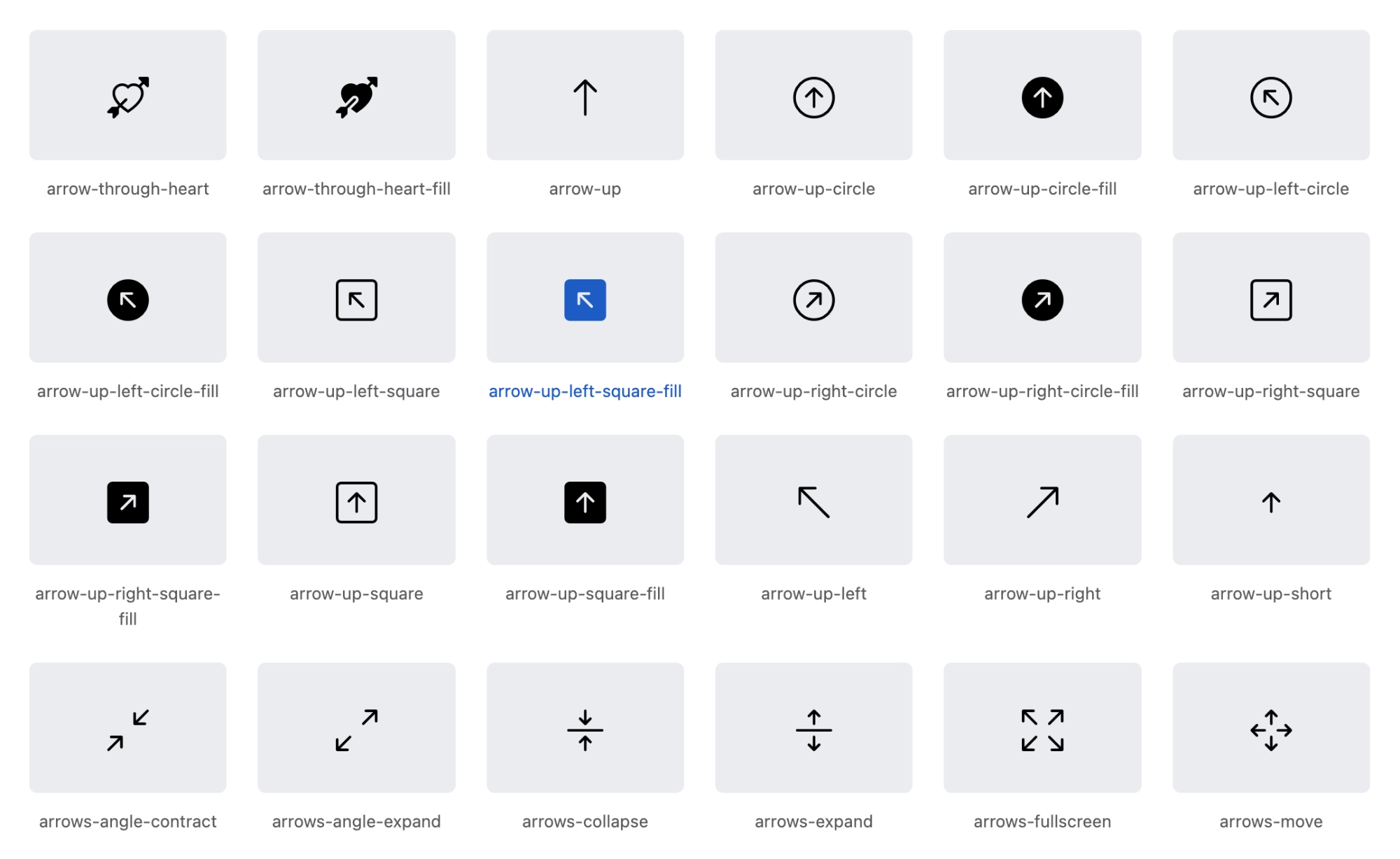Click the arrow-up-short icon tile
Image resolution: width=1400 pixels, height=859 pixels.
click(1271, 500)
